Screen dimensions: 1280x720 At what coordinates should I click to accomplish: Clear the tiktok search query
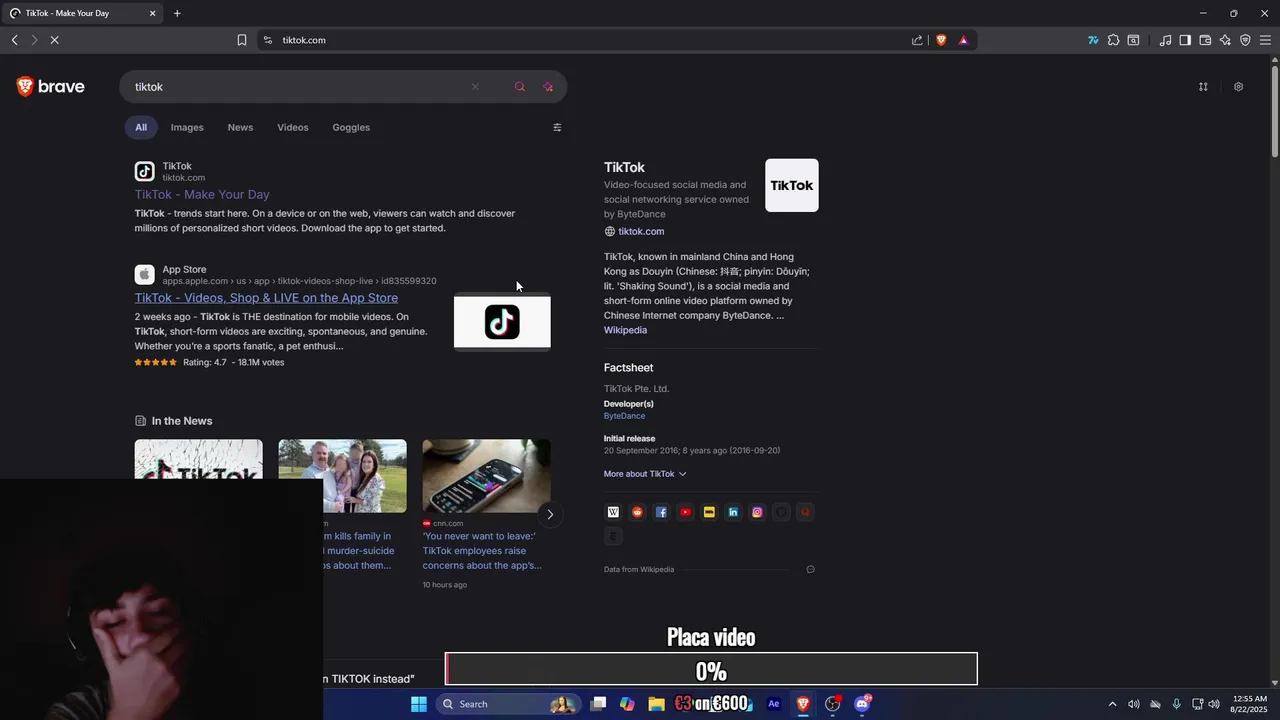point(475,87)
